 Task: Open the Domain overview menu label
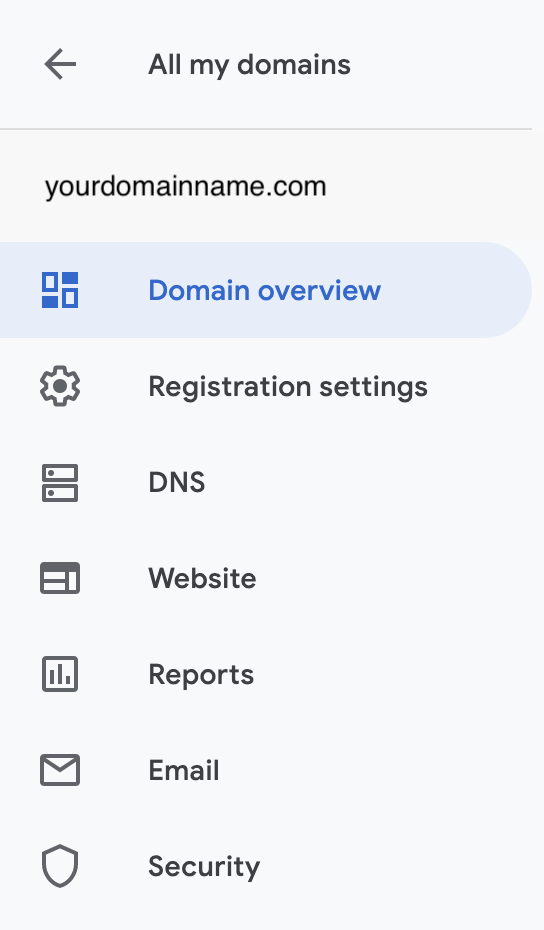[x=265, y=290]
